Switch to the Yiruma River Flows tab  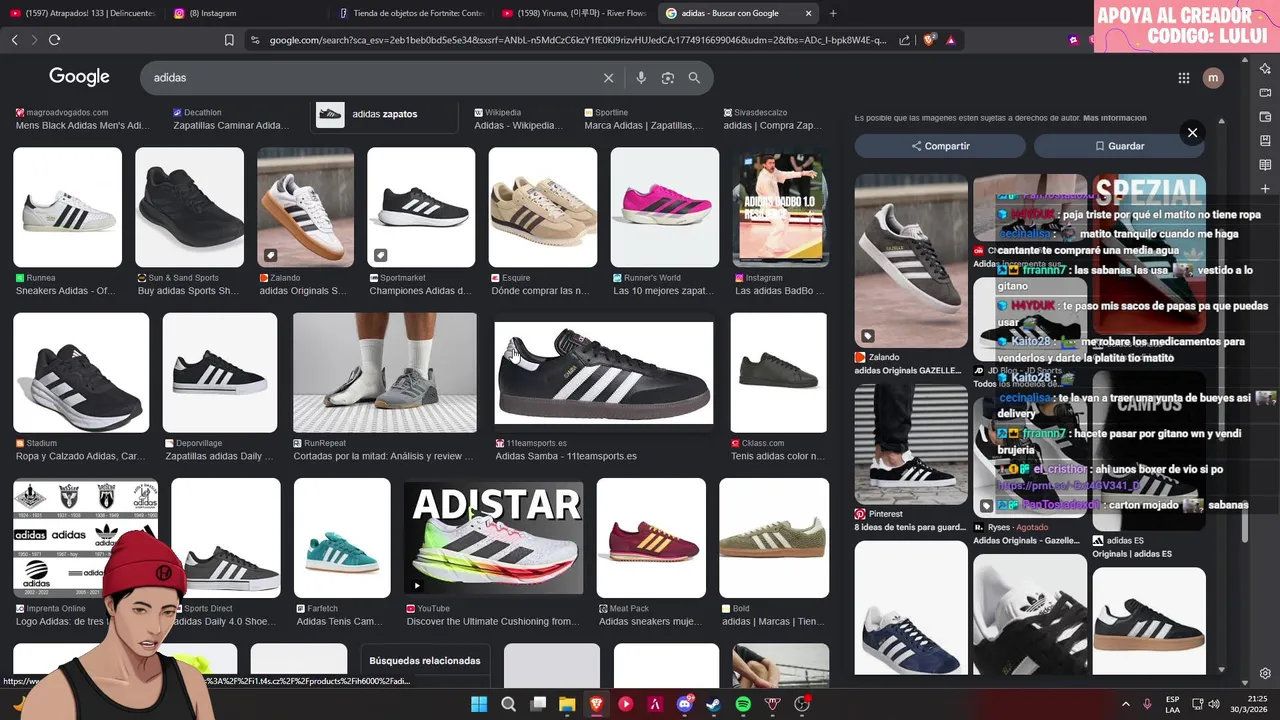(x=575, y=13)
